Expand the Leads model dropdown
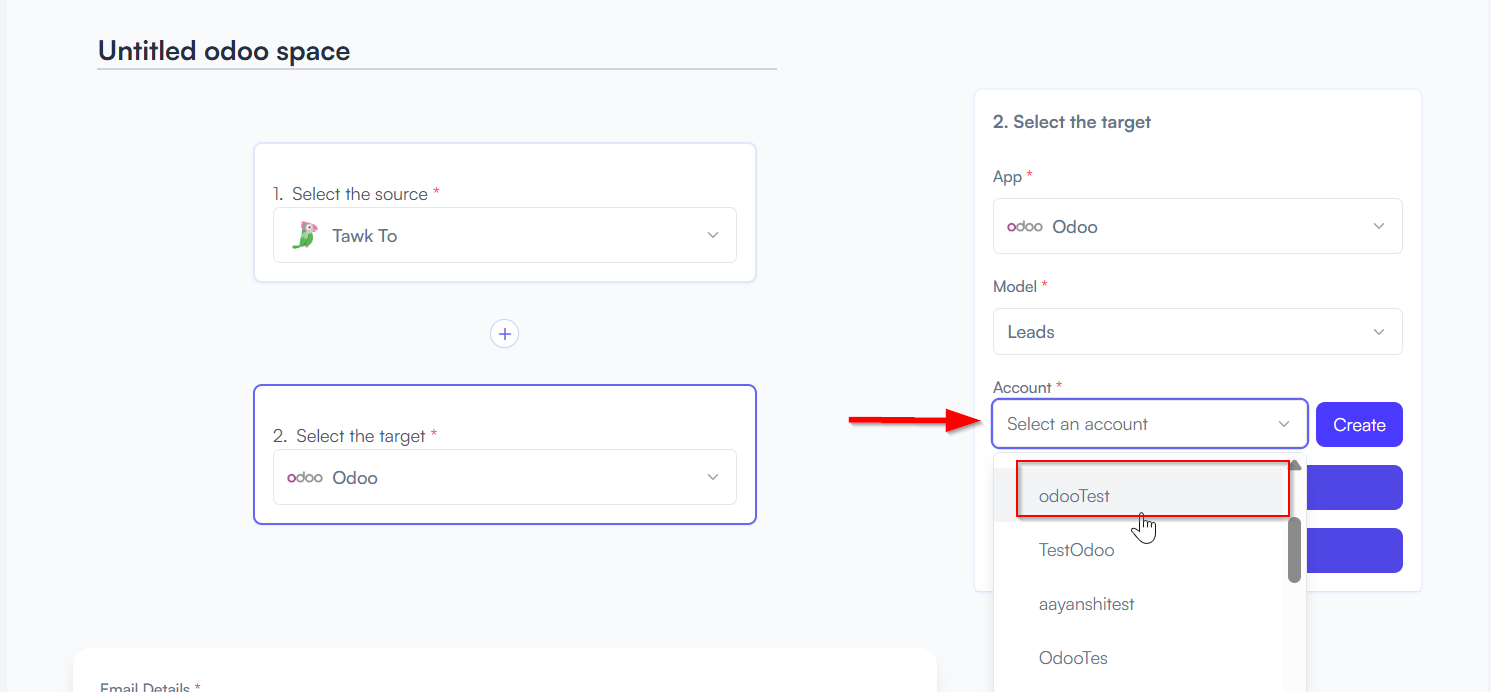The image size is (1491, 692). coord(1198,331)
